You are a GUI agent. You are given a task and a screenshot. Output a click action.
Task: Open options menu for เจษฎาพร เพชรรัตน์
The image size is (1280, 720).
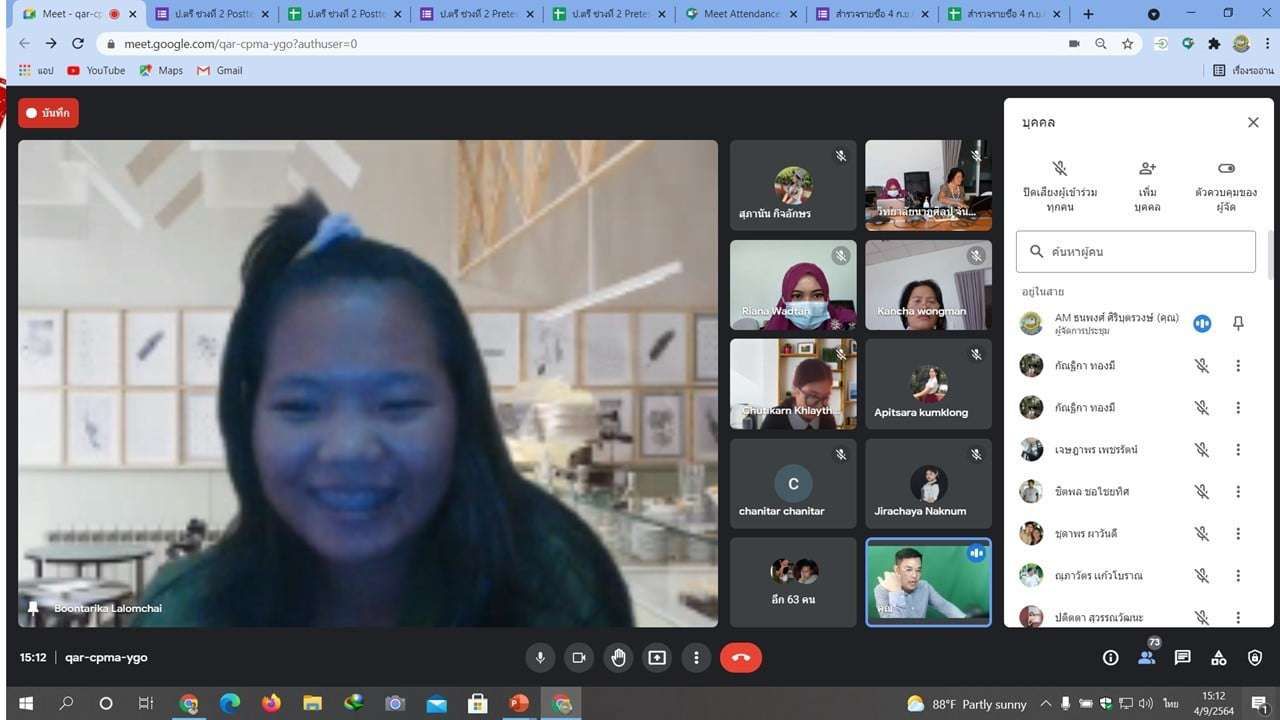coord(1238,450)
